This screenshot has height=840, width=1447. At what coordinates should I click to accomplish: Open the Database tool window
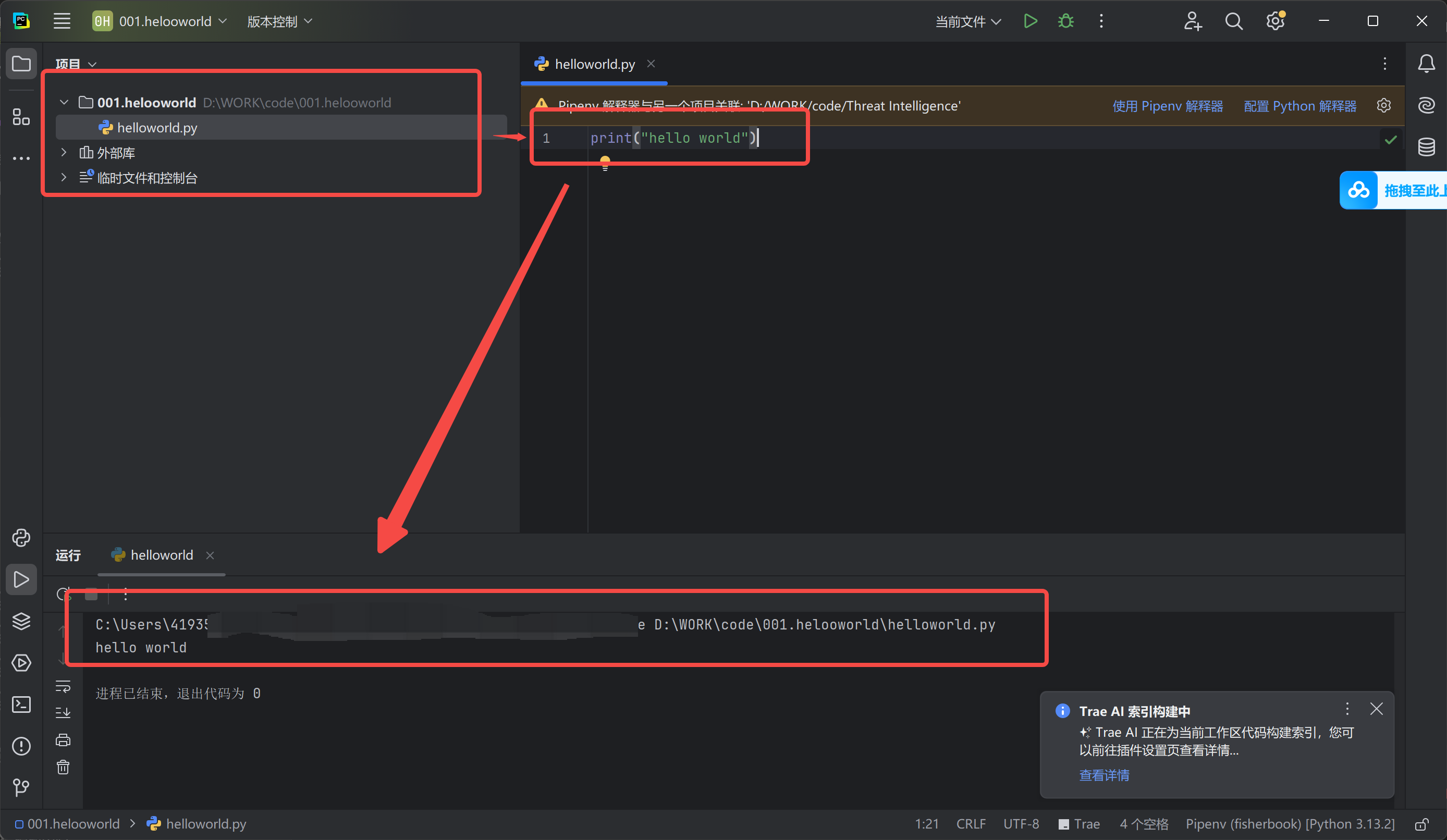tap(1426, 147)
